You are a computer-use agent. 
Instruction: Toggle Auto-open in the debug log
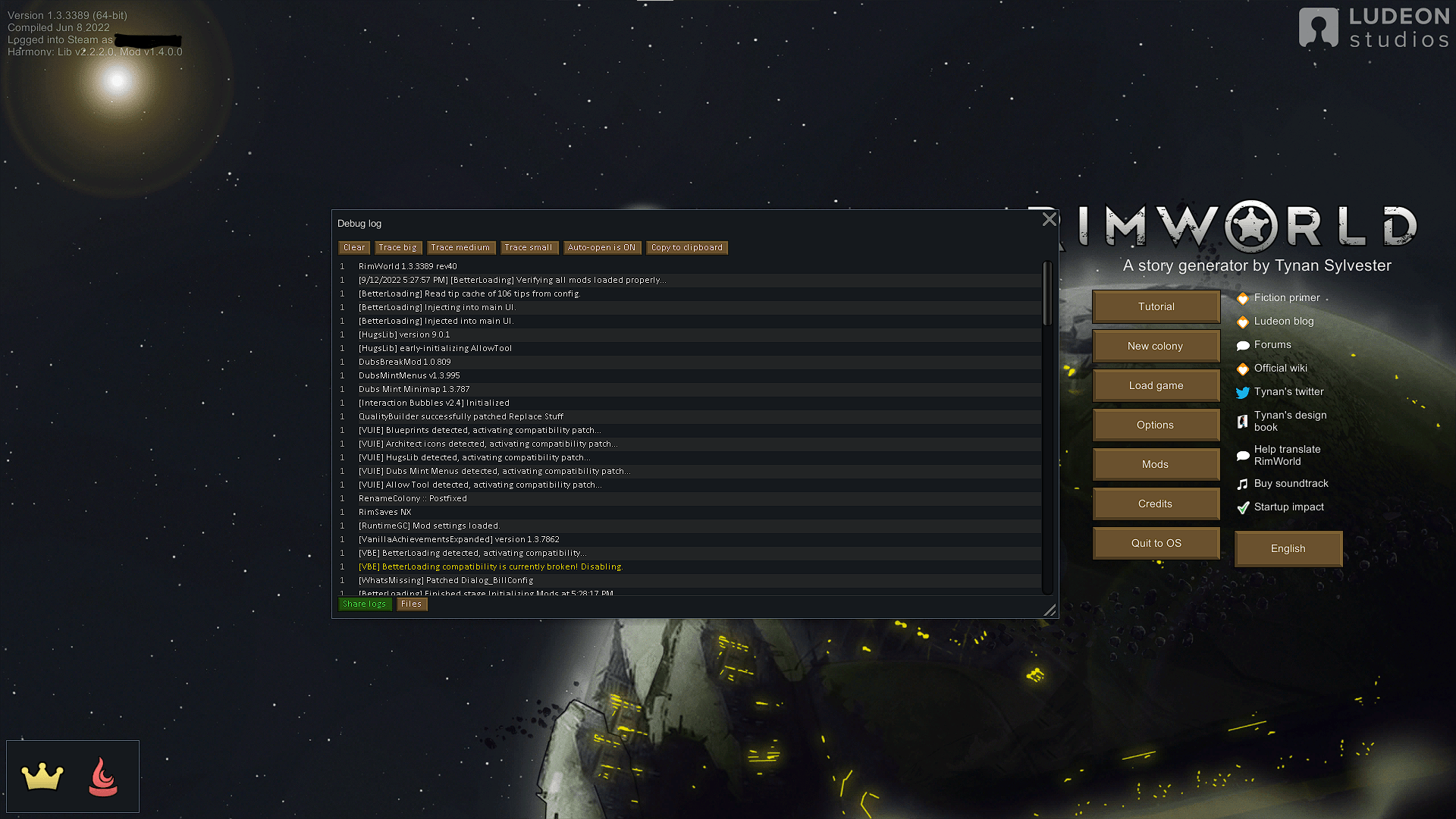tap(601, 247)
